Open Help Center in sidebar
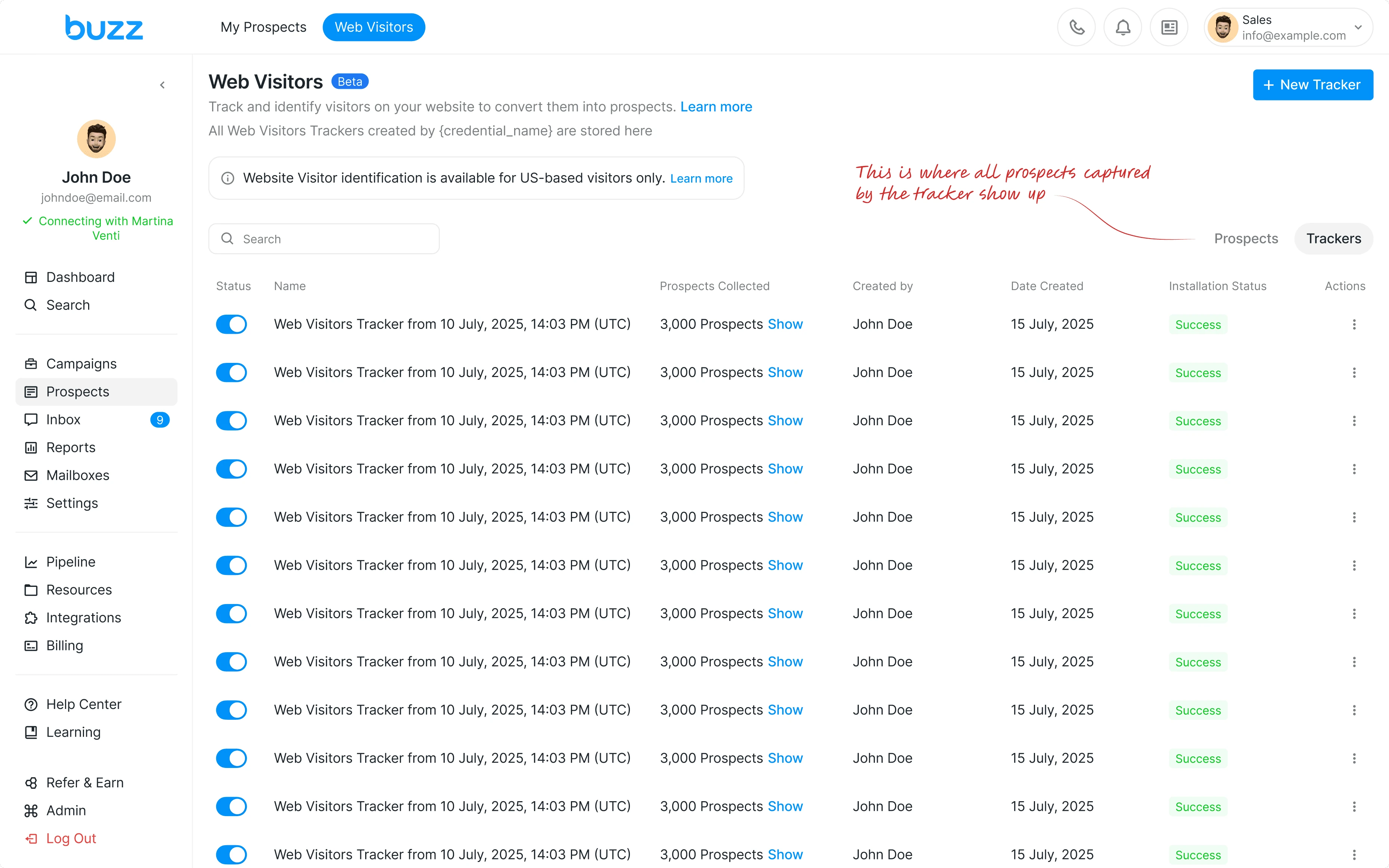The image size is (1389, 868). point(96,704)
